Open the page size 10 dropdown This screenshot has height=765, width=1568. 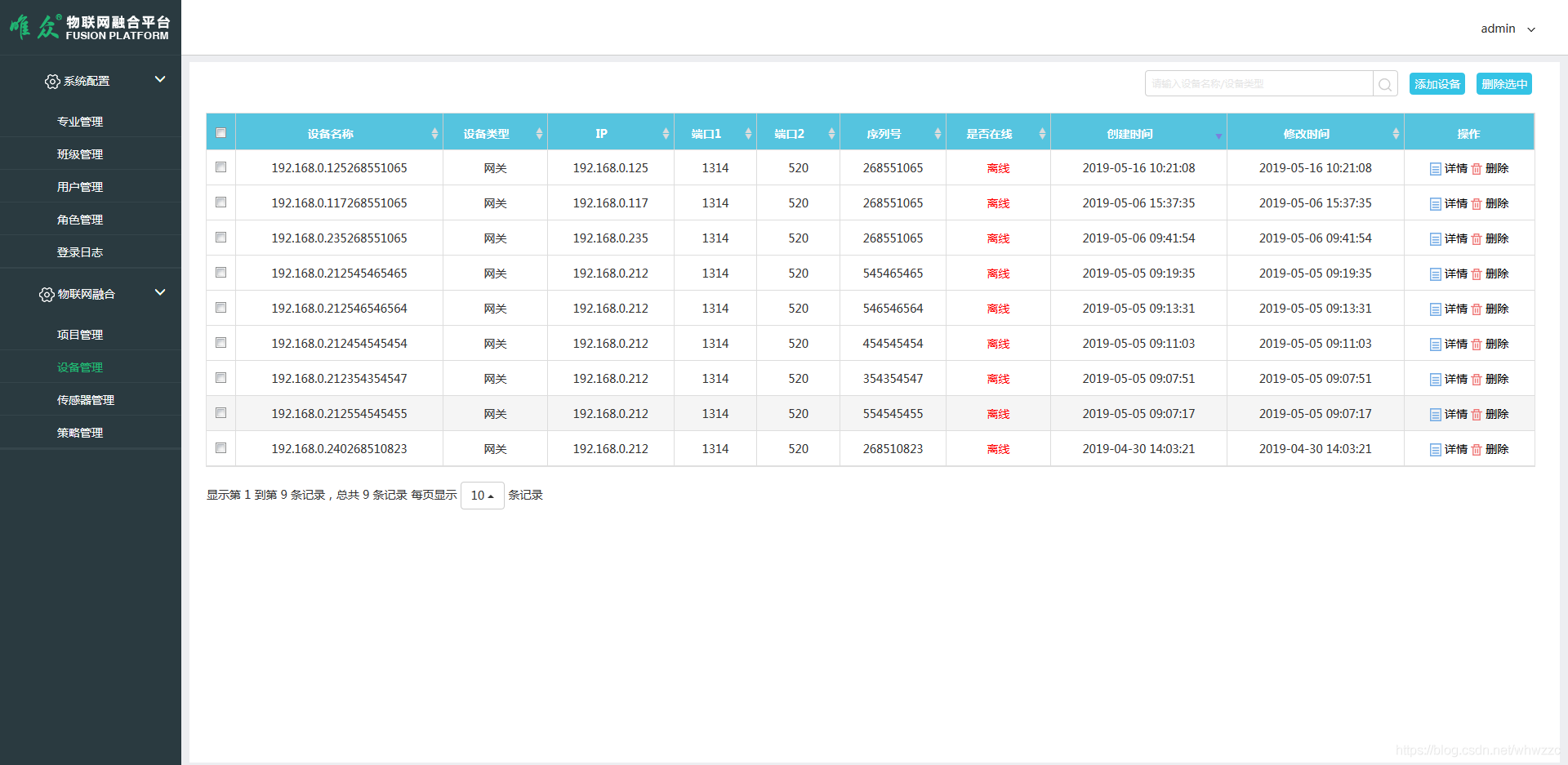coord(482,496)
